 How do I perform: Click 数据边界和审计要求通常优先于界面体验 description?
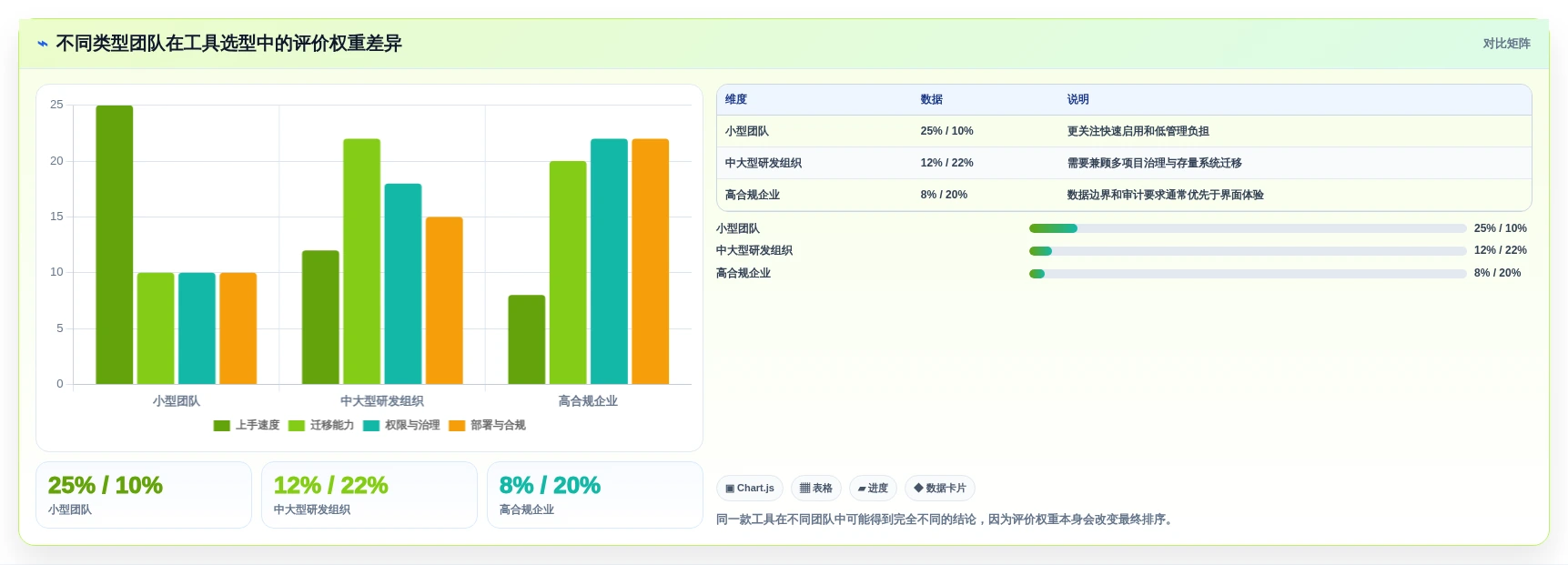pos(1165,195)
